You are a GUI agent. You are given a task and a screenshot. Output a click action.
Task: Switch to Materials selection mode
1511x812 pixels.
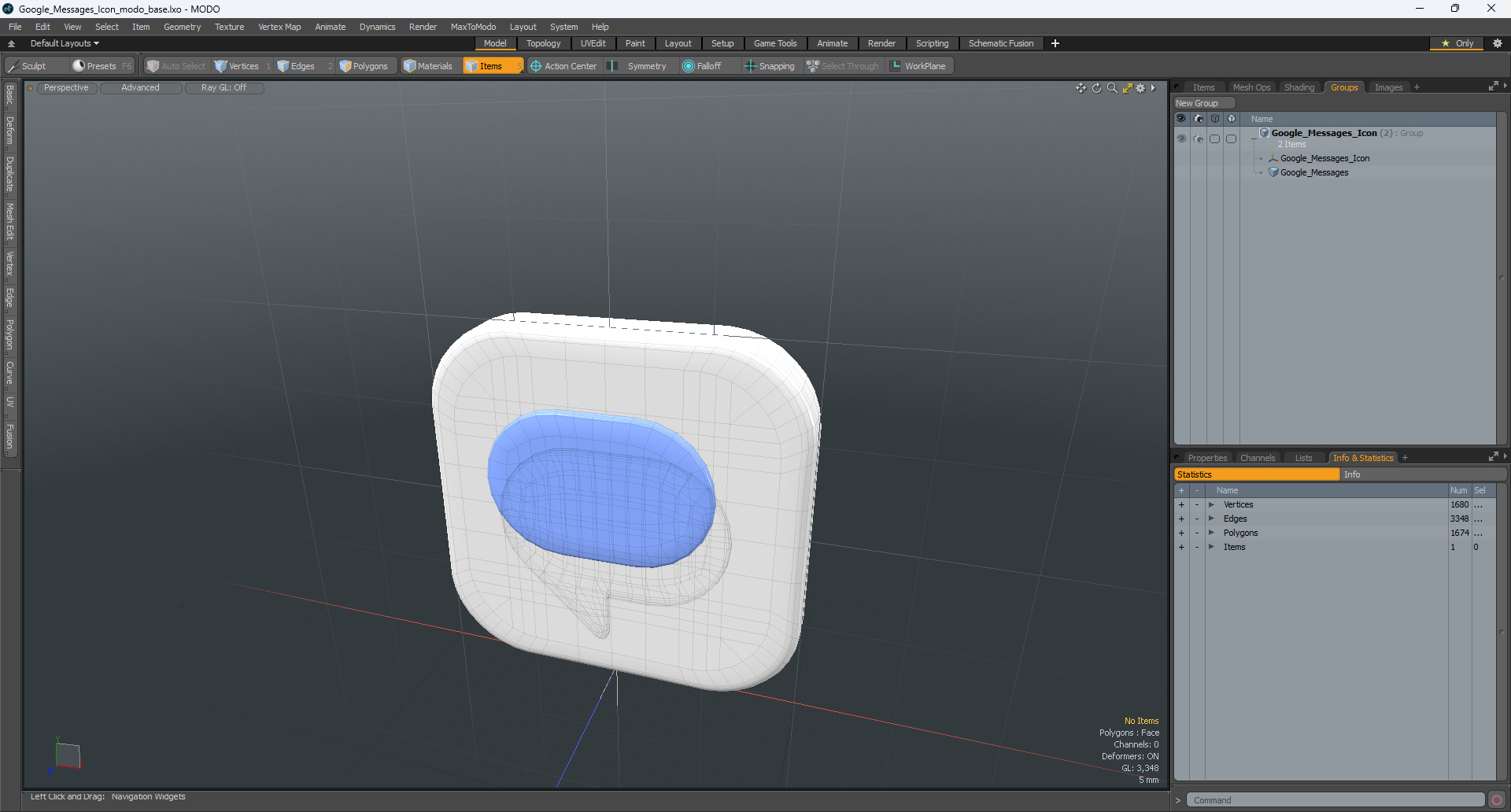pyautogui.click(x=429, y=66)
